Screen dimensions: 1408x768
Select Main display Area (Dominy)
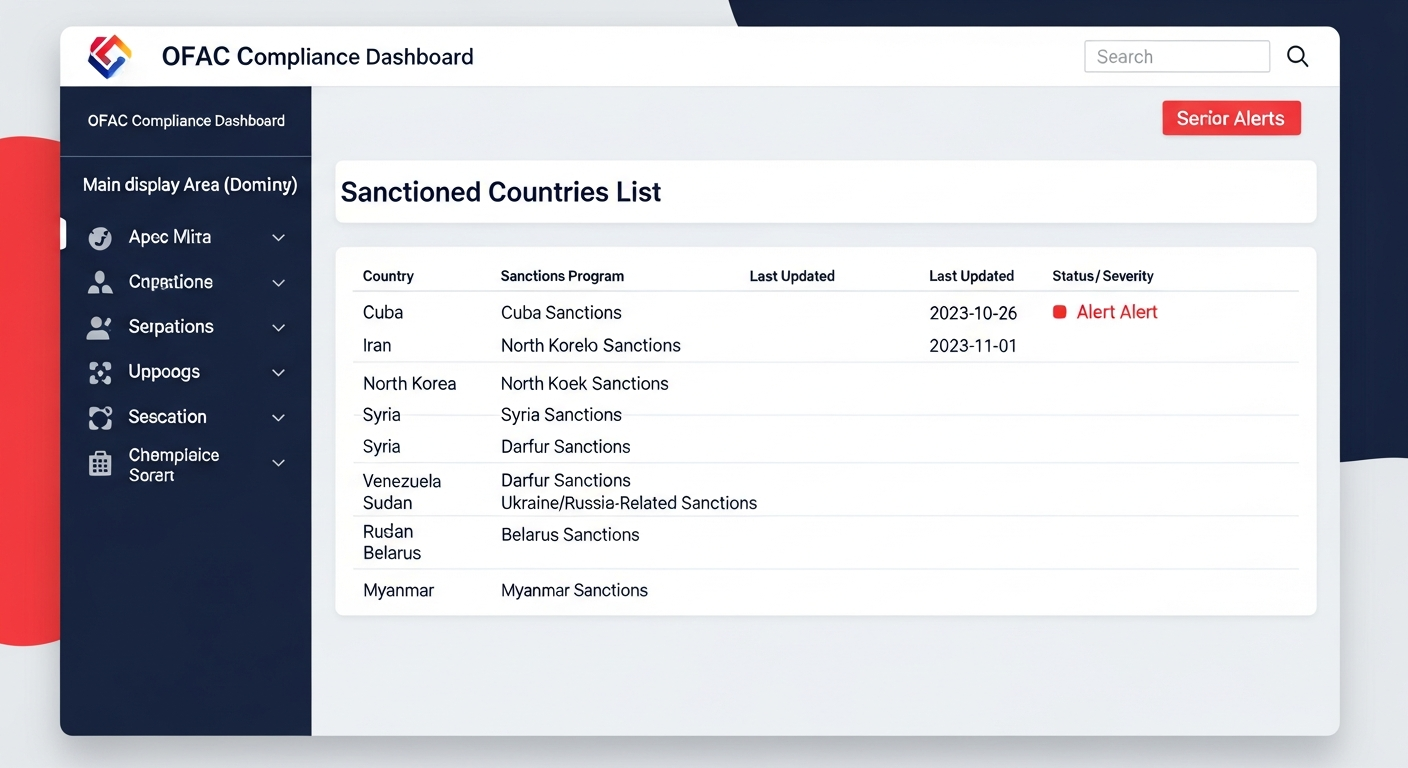tap(189, 184)
